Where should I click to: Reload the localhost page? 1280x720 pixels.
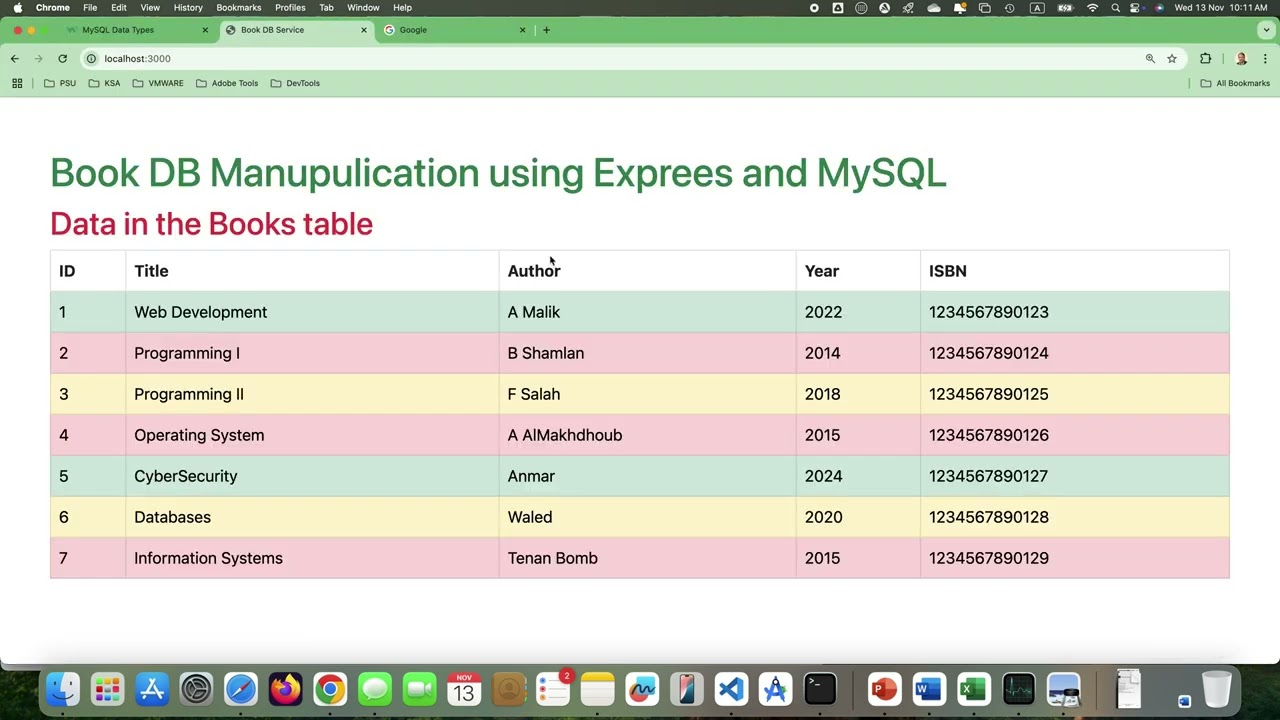(62, 58)
